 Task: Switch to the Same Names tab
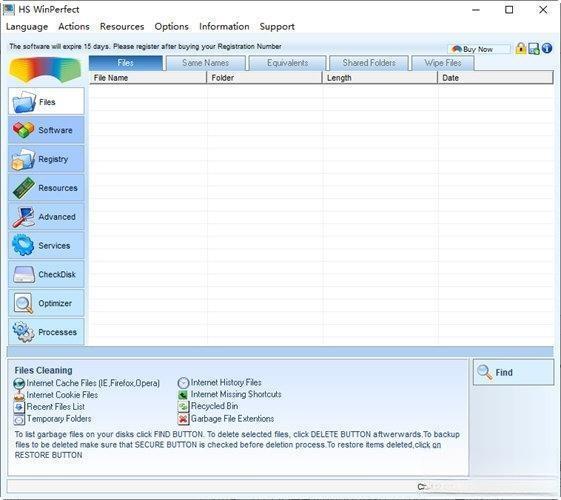click(x=205, y=63)
